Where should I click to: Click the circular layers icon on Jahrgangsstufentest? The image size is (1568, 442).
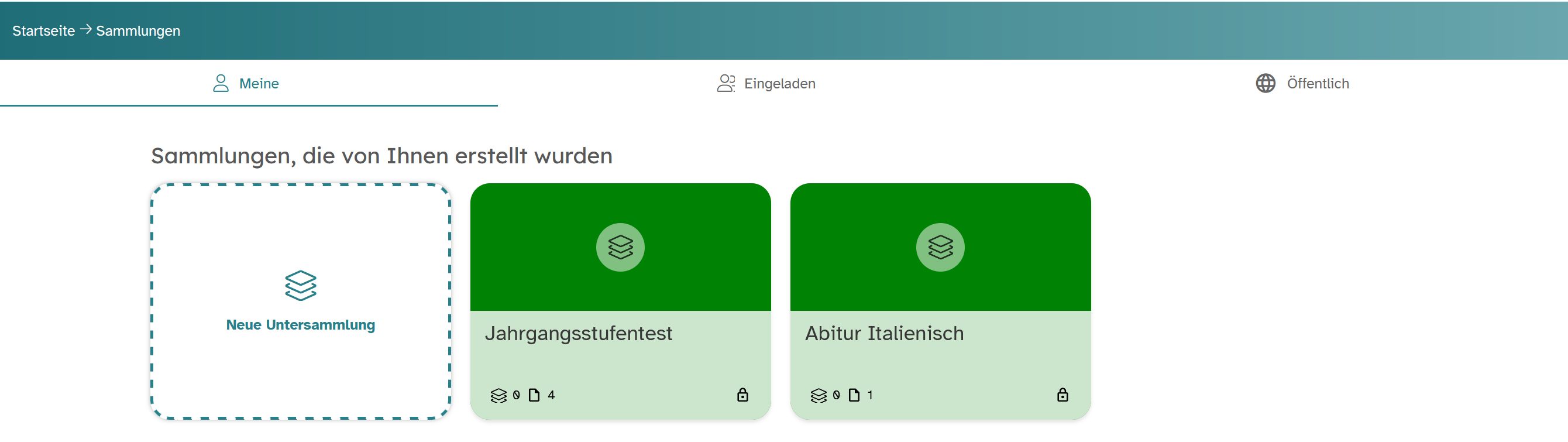click(x=620, y=247)
